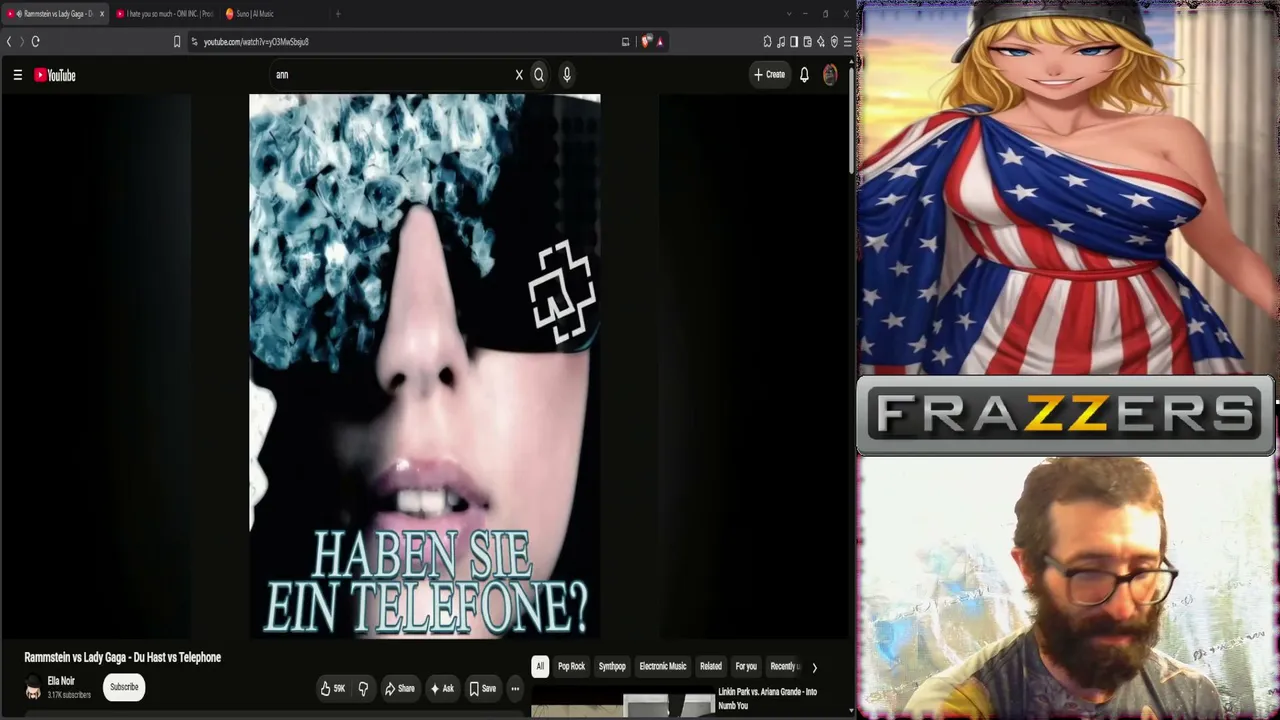1280x720 pixels.
Task: Click the 3.17K subscribers text
Action: (69, 695)
